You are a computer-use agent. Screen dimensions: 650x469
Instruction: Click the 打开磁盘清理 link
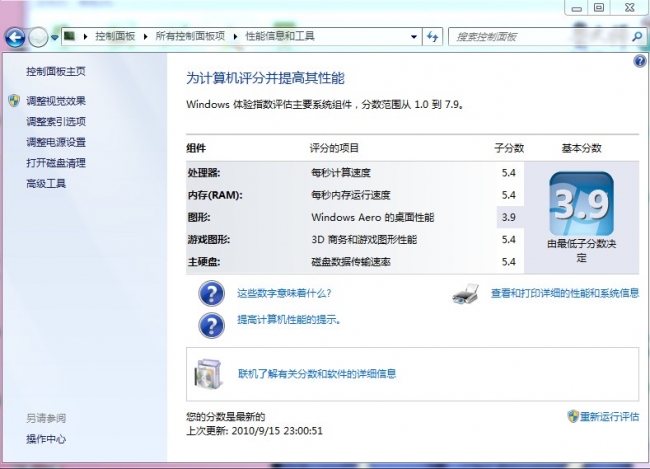point(56,163)
